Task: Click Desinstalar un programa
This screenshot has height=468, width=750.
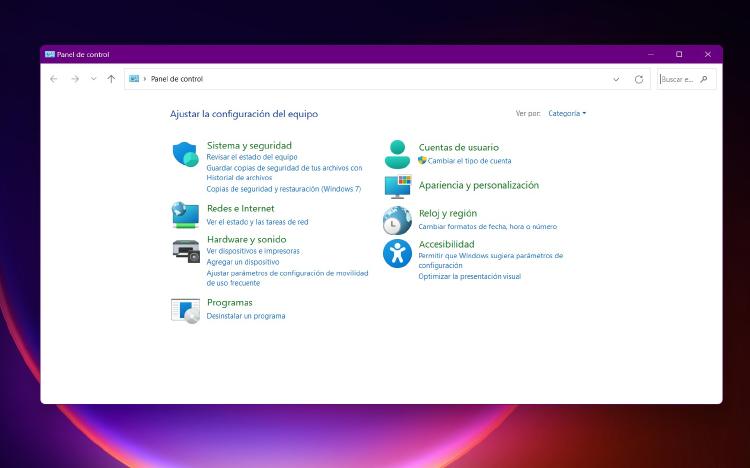Action: pos(246,316)
